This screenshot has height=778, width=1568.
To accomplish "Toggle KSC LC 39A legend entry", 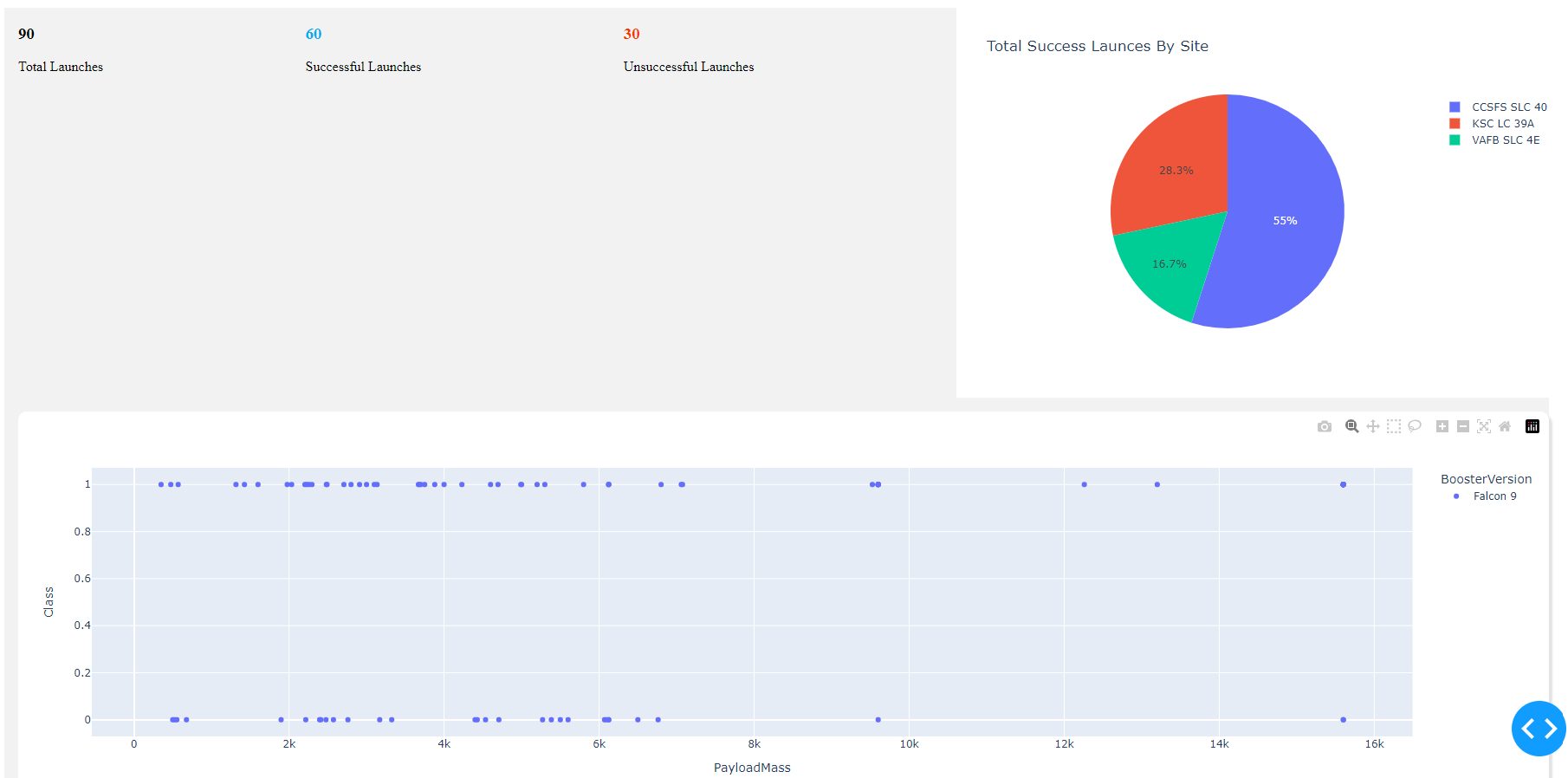I will 1502,124.
